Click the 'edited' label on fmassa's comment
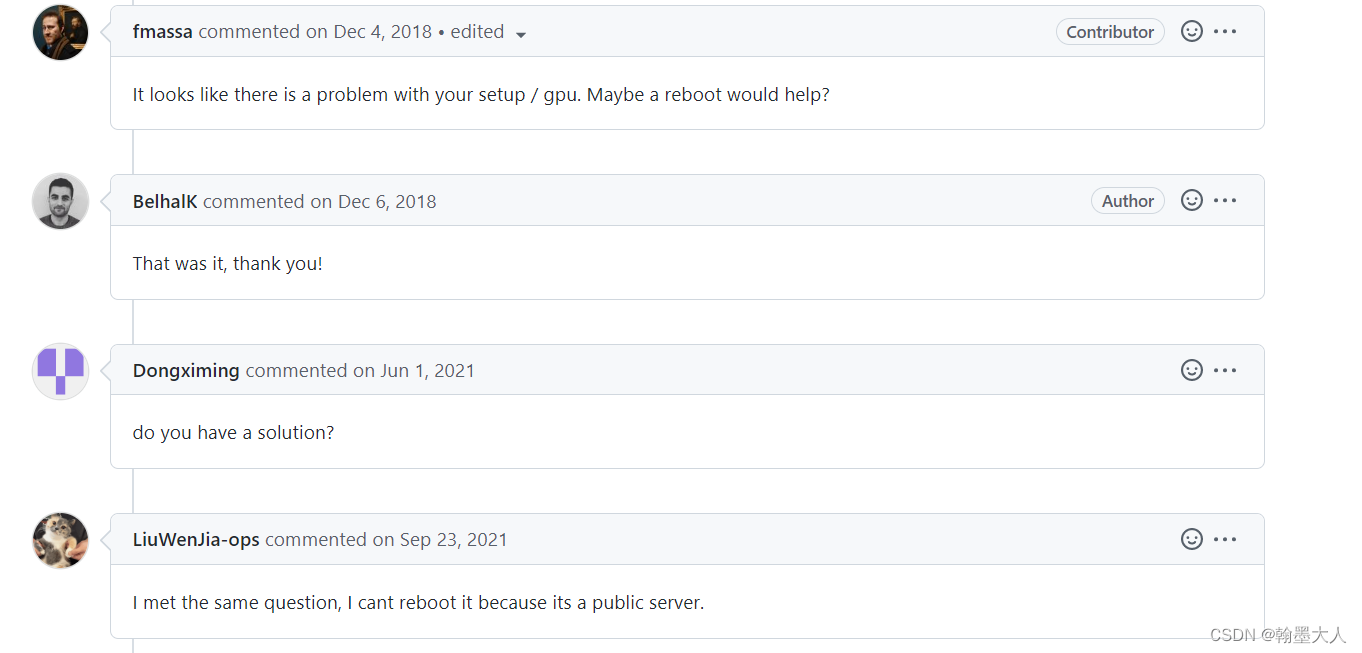1362x653 pixels. click(477, 31)
